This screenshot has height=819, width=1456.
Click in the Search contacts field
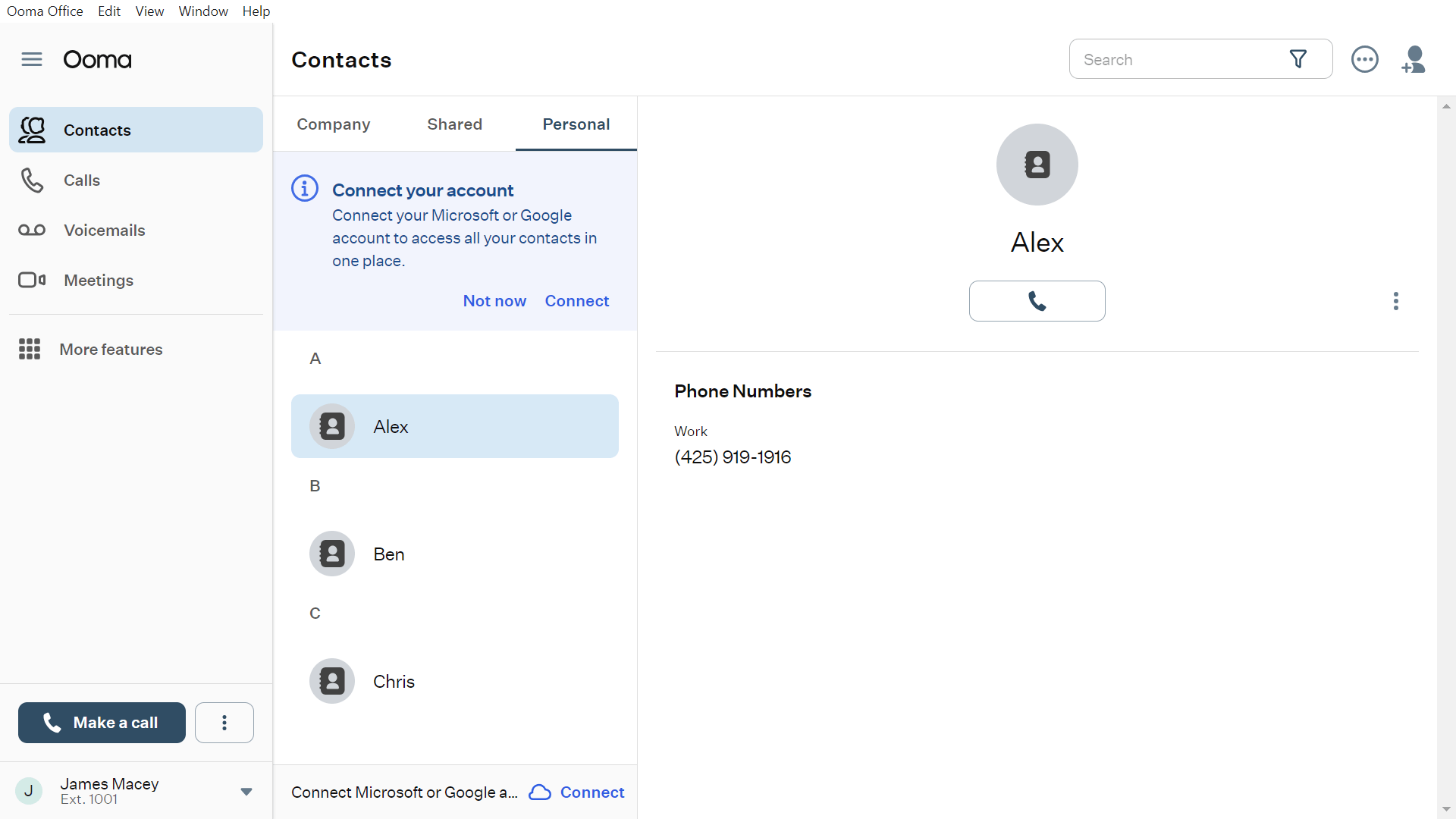[x=1175, y=58]
